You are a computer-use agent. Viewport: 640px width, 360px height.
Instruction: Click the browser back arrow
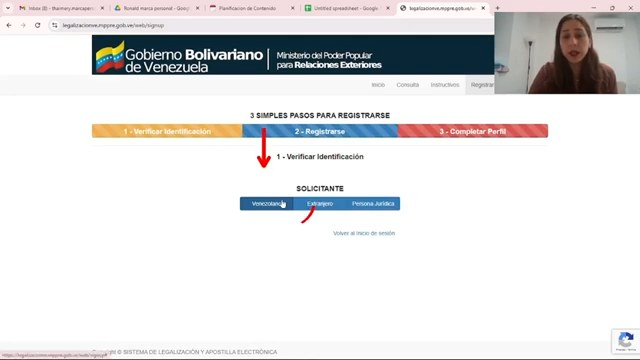click(x=9, y=25)
